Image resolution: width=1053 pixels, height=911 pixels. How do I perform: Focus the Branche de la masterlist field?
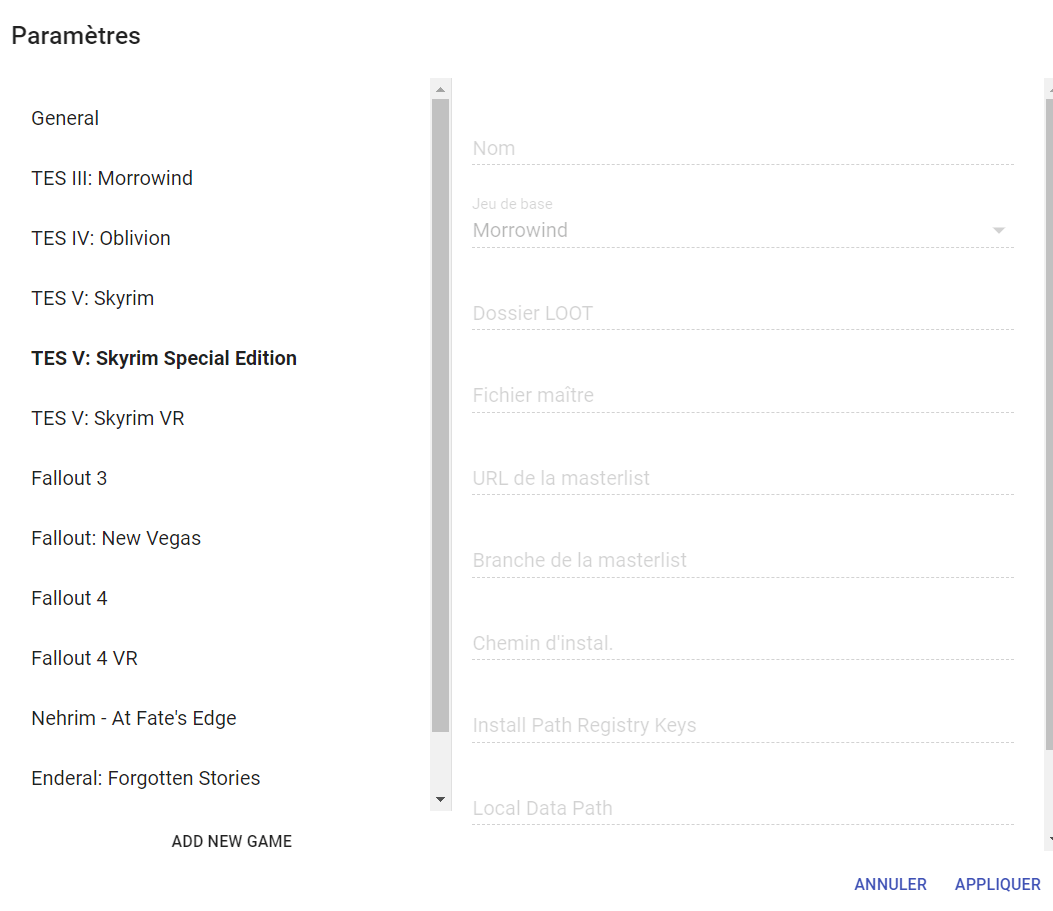[743, 561]
